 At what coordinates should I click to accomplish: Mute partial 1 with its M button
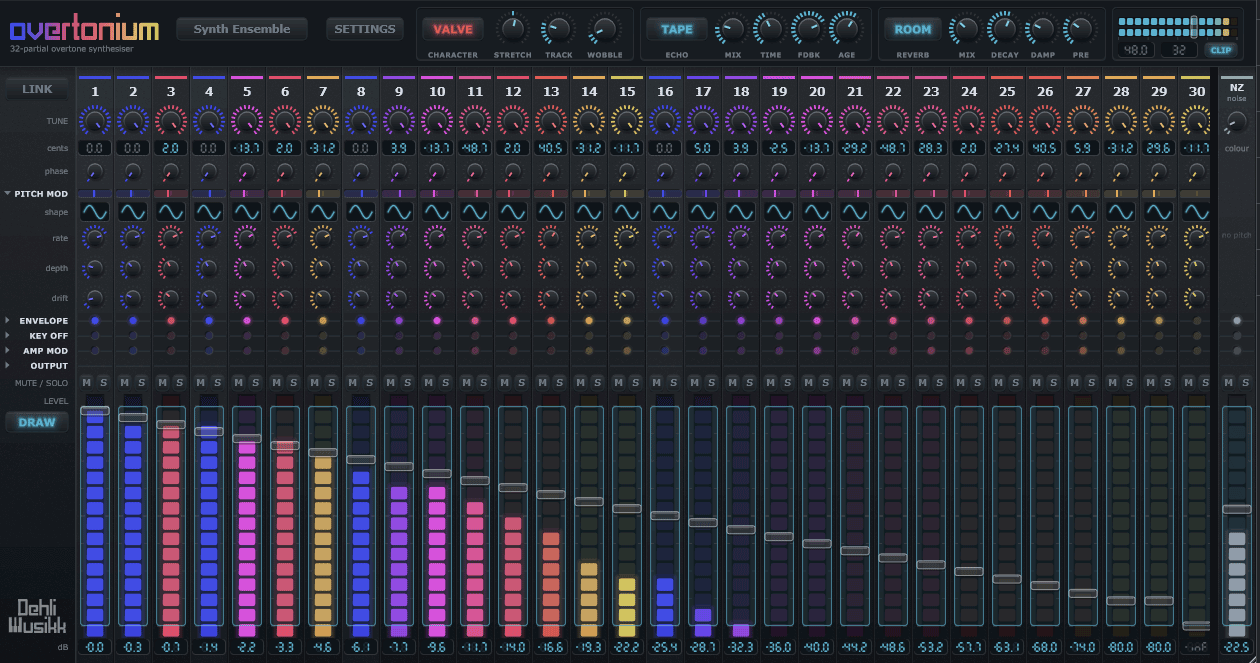(87, 383)
